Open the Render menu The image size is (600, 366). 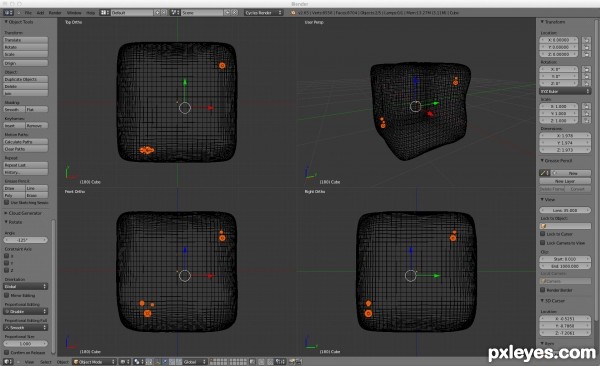click(x=55, y=13)
